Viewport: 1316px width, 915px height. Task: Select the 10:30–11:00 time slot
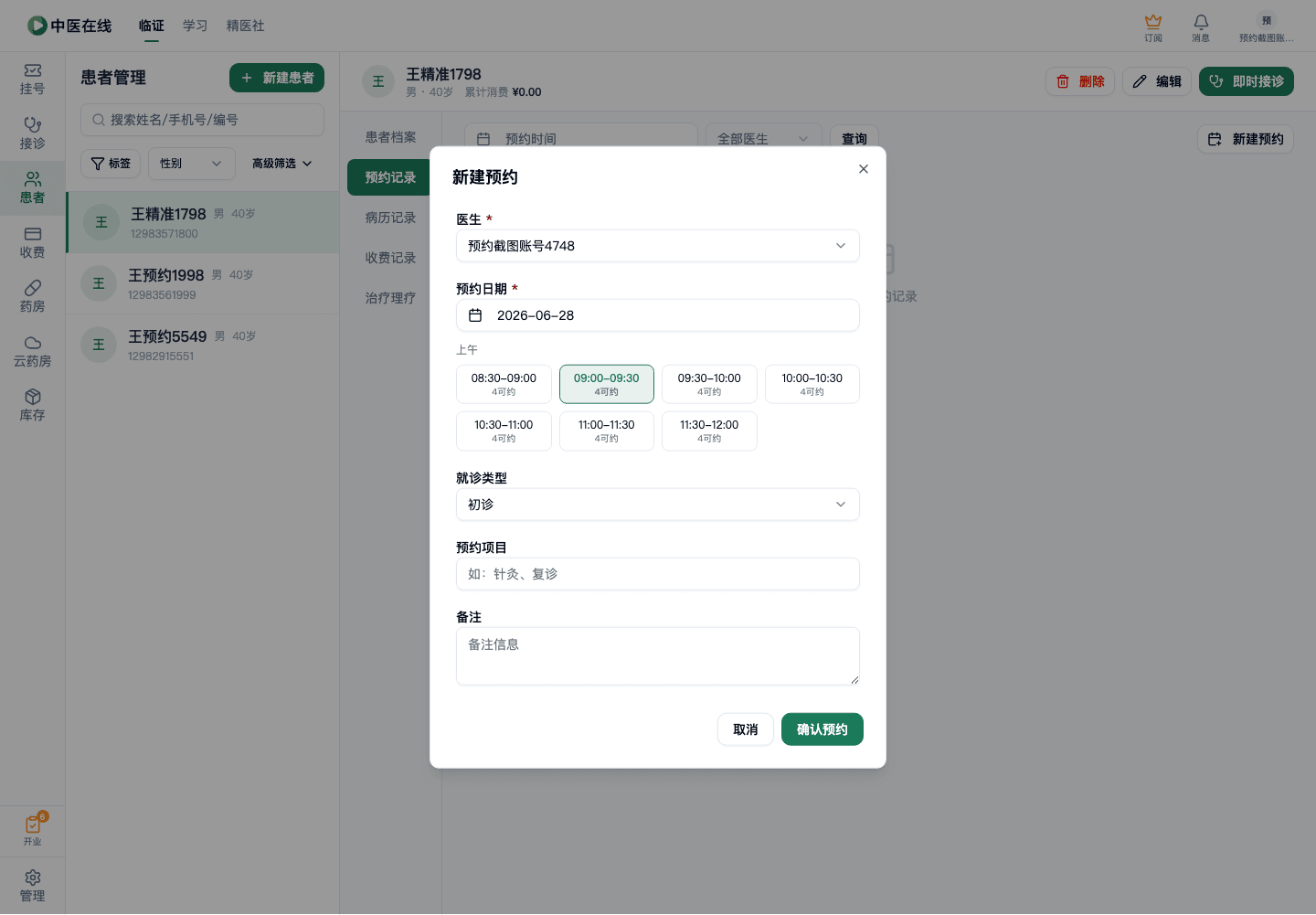(504, 431)
